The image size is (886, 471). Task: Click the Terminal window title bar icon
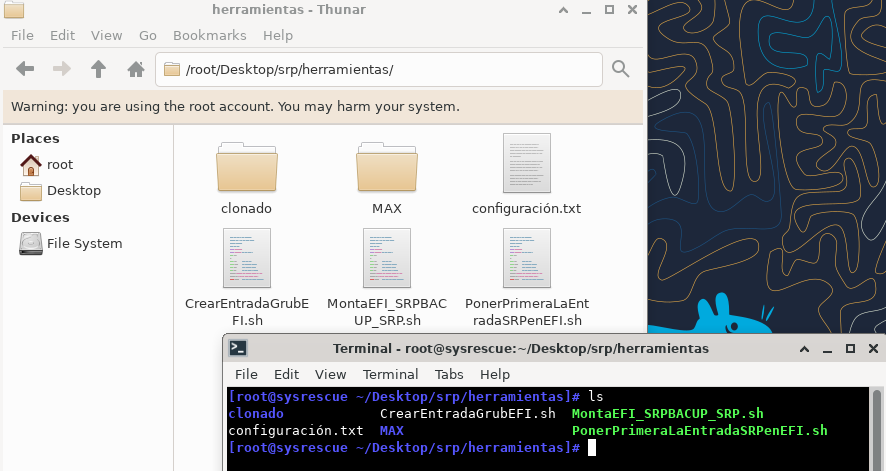coord(238,348)
